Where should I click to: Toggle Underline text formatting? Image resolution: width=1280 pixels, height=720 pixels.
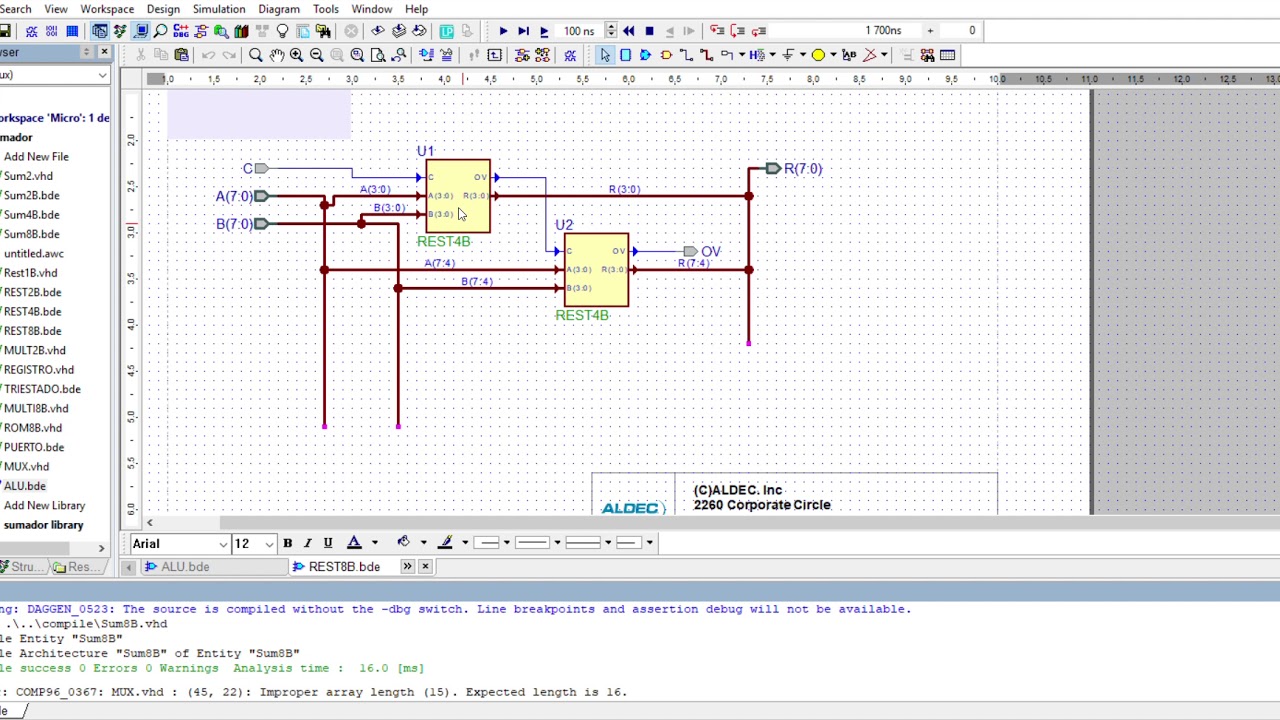[x=327, y=543]
